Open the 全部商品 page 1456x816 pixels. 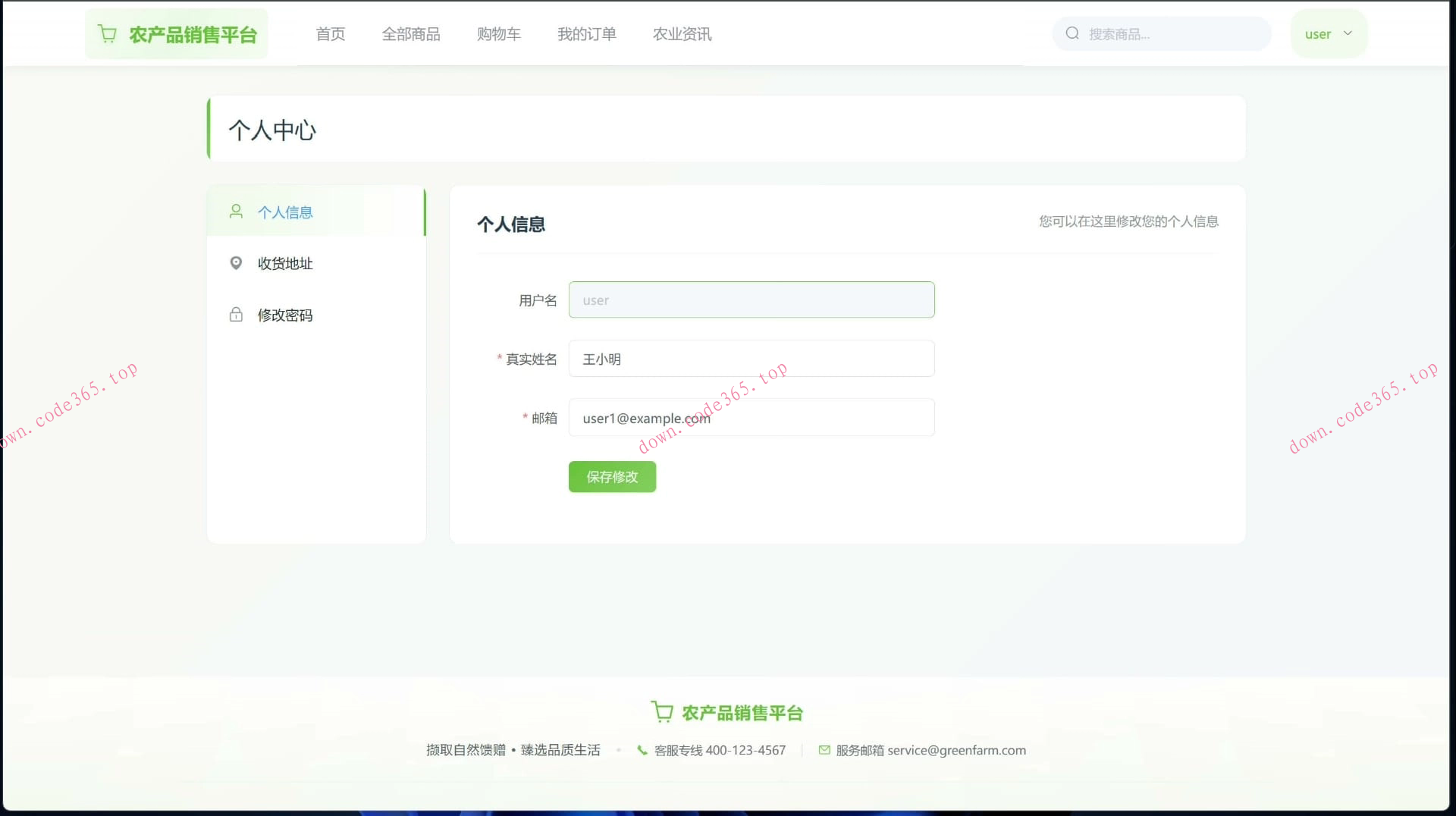pyautogui.click(x=411, y=33)
